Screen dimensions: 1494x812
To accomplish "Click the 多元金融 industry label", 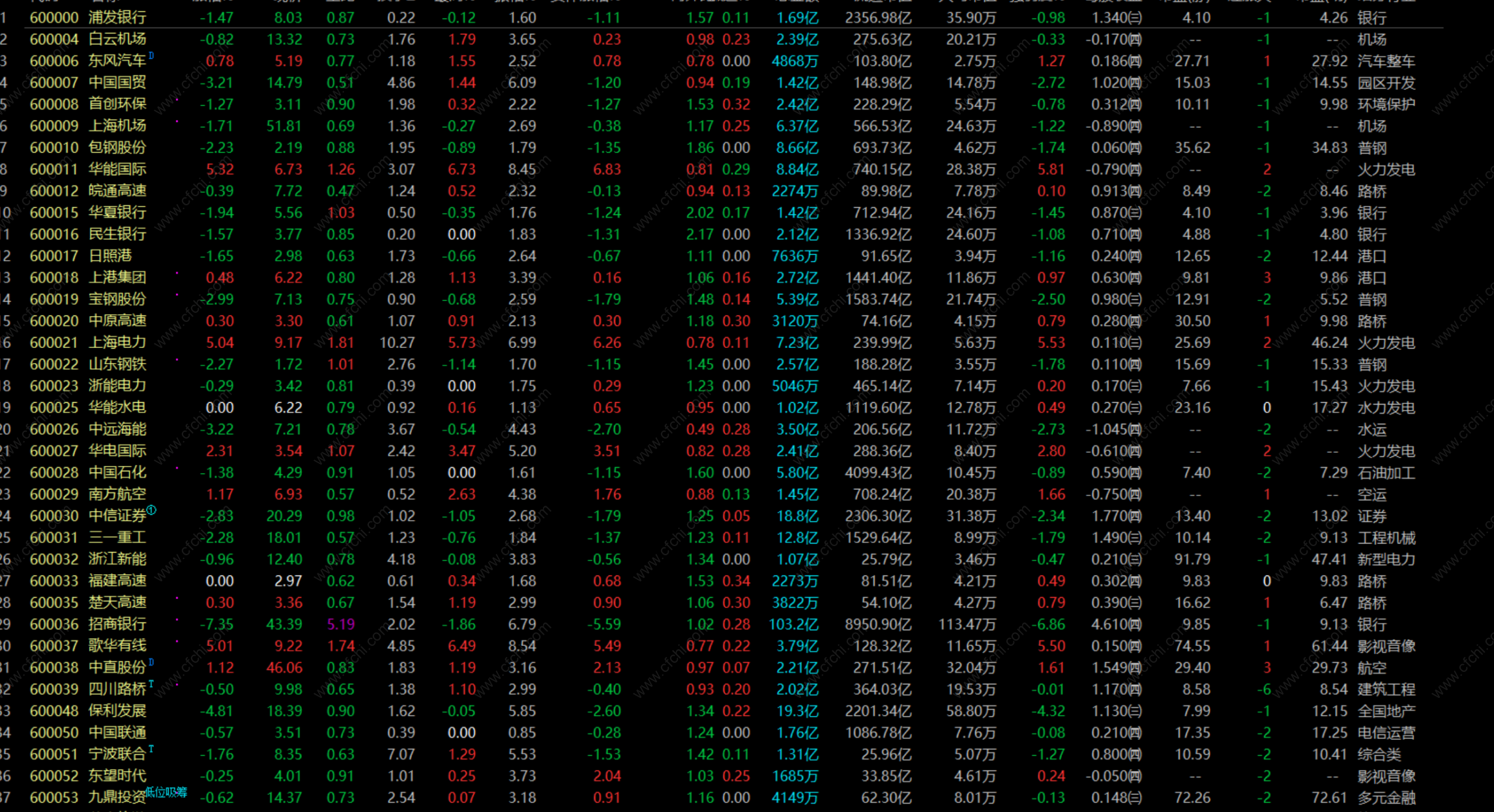I will point(1386,798).
